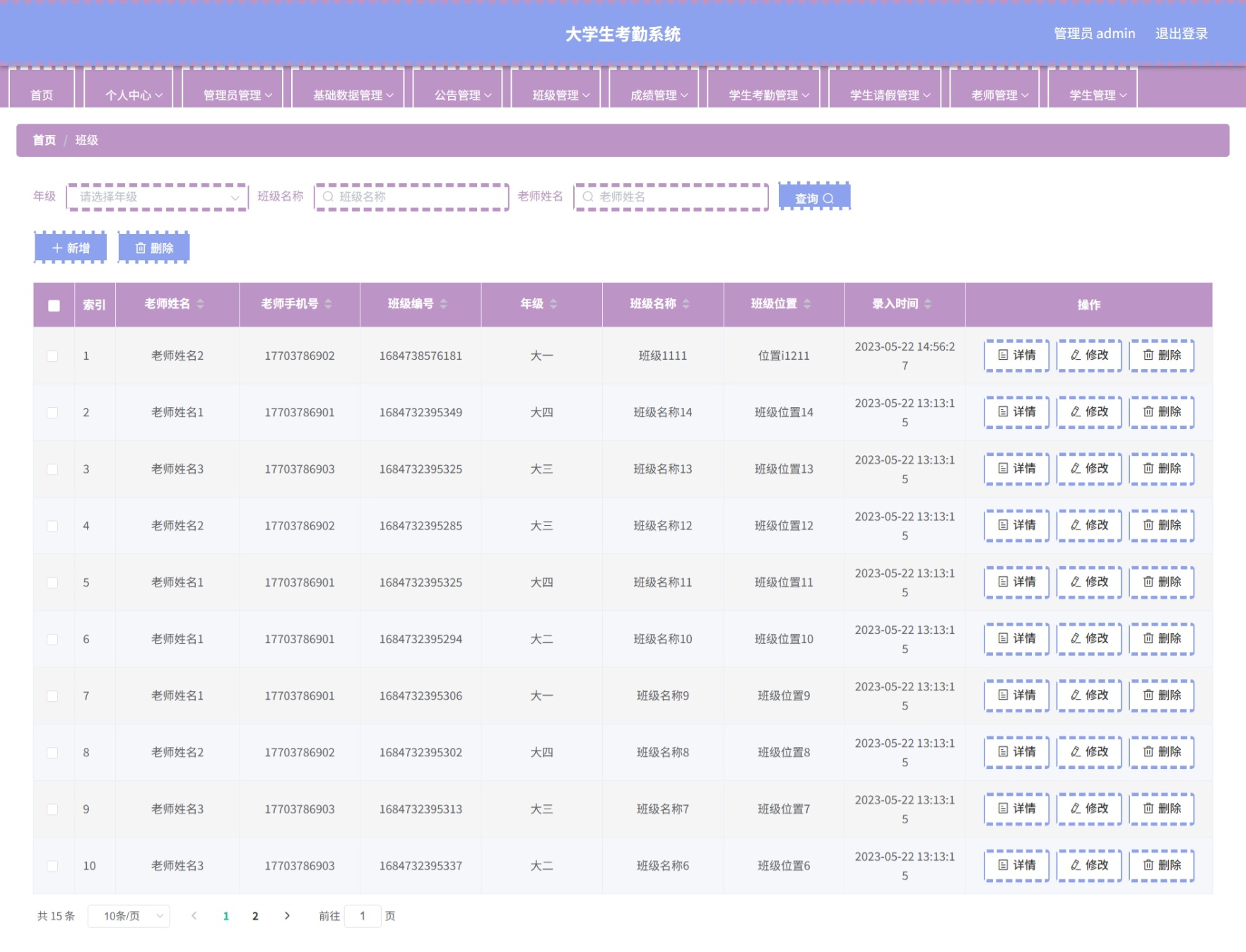Open the 首页 nav tab
Viewport: 1246px width, 952px height.
[x=42, y=89]
